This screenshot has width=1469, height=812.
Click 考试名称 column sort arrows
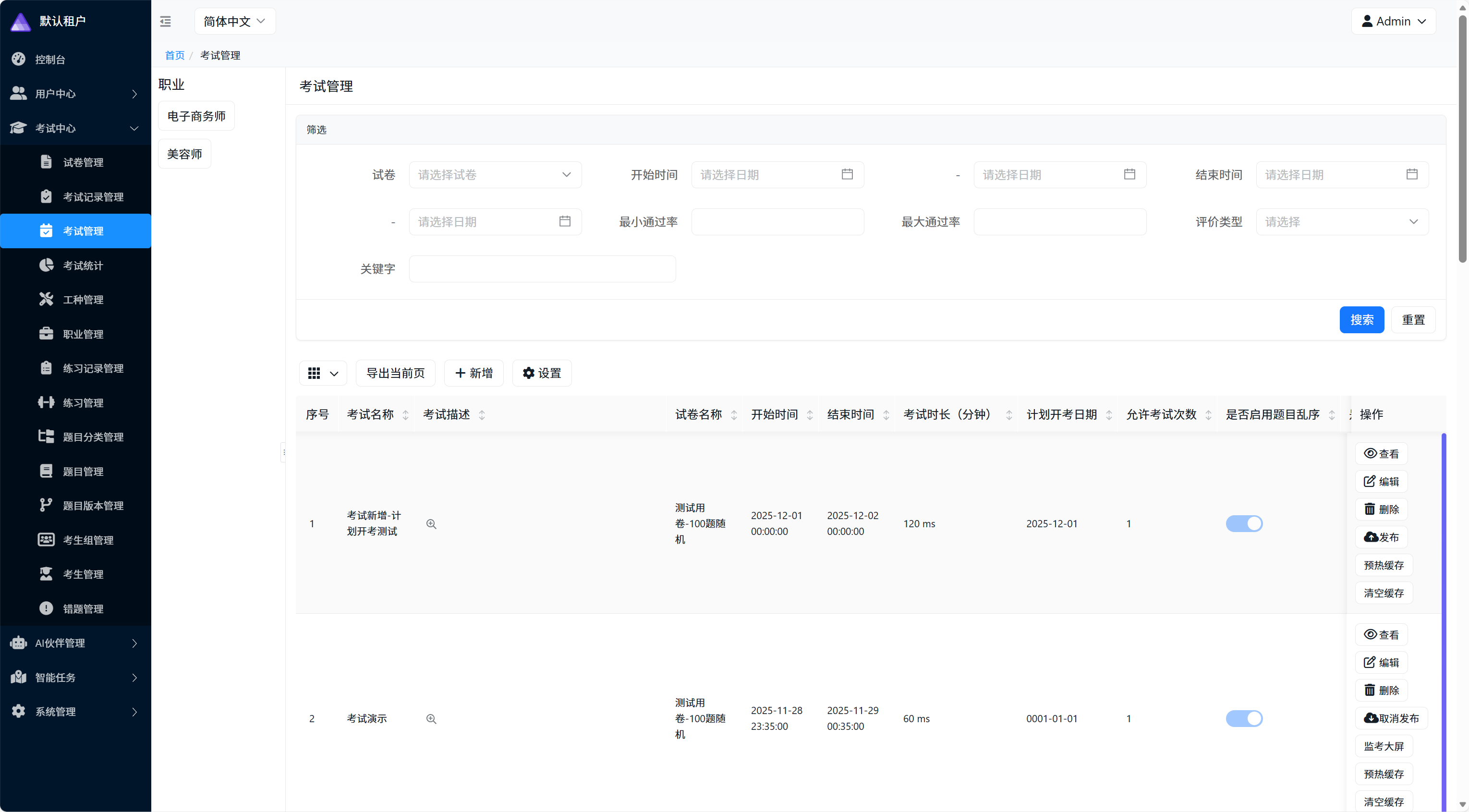point(405,415)
